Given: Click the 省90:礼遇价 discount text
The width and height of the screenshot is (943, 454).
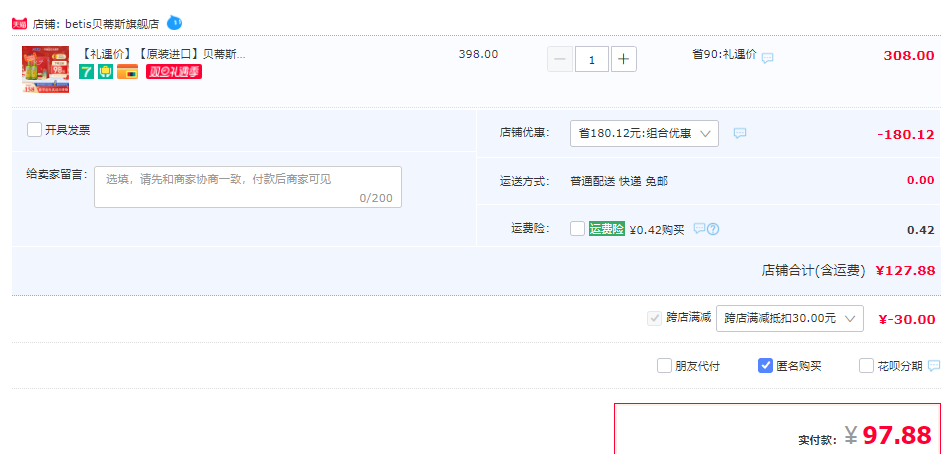Looking at the screenshot, I should [724, 54].
